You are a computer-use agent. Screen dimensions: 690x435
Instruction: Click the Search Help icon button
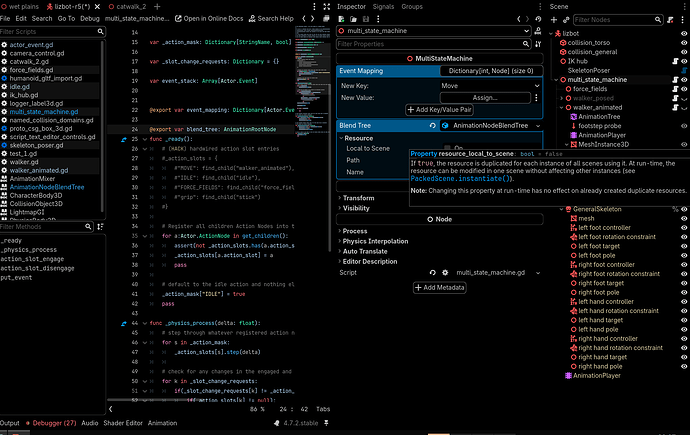tap(271, 18)
